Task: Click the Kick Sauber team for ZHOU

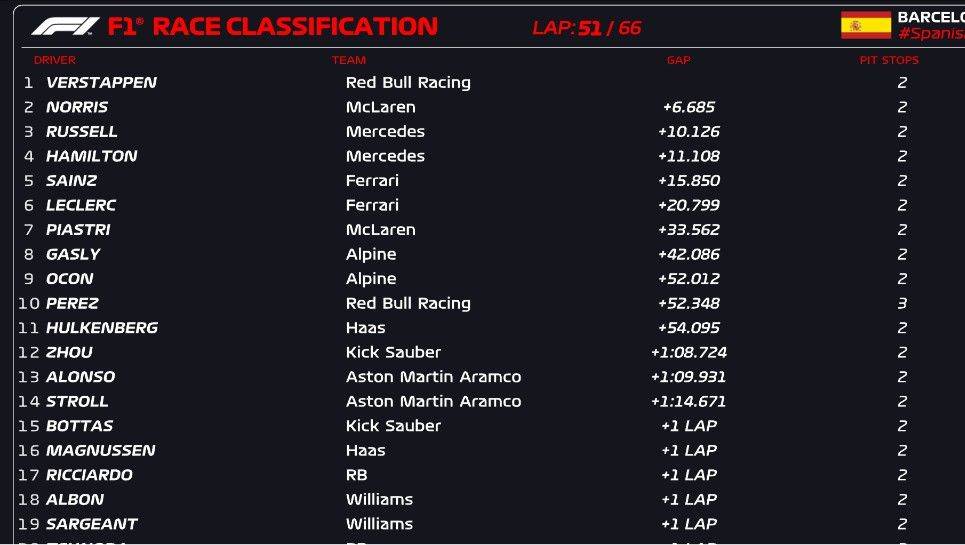Action: pyautogui.click(x=393, y=352)
